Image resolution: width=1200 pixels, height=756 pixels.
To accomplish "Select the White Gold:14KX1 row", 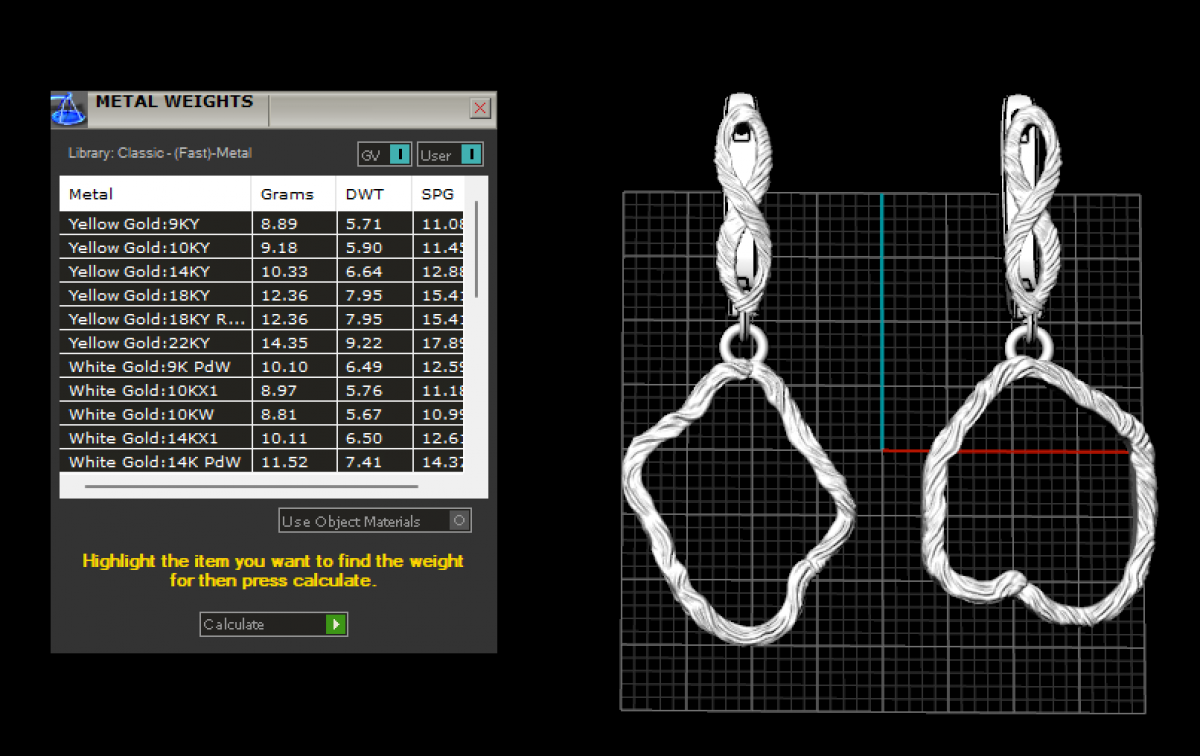I will [x=264, y=438].
